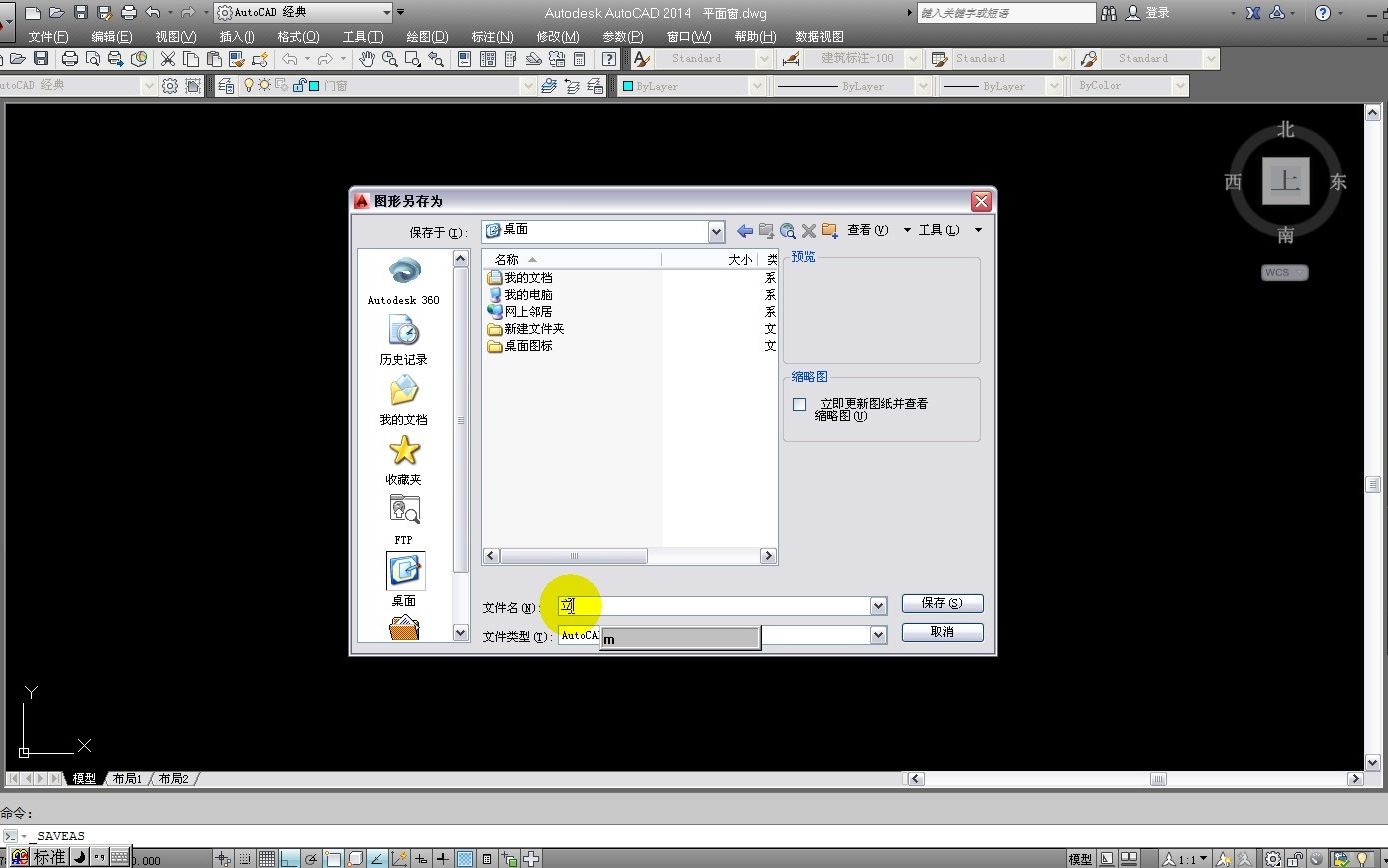Click the Plot (print) icon in standard toolbar

[x=70, y=59]
